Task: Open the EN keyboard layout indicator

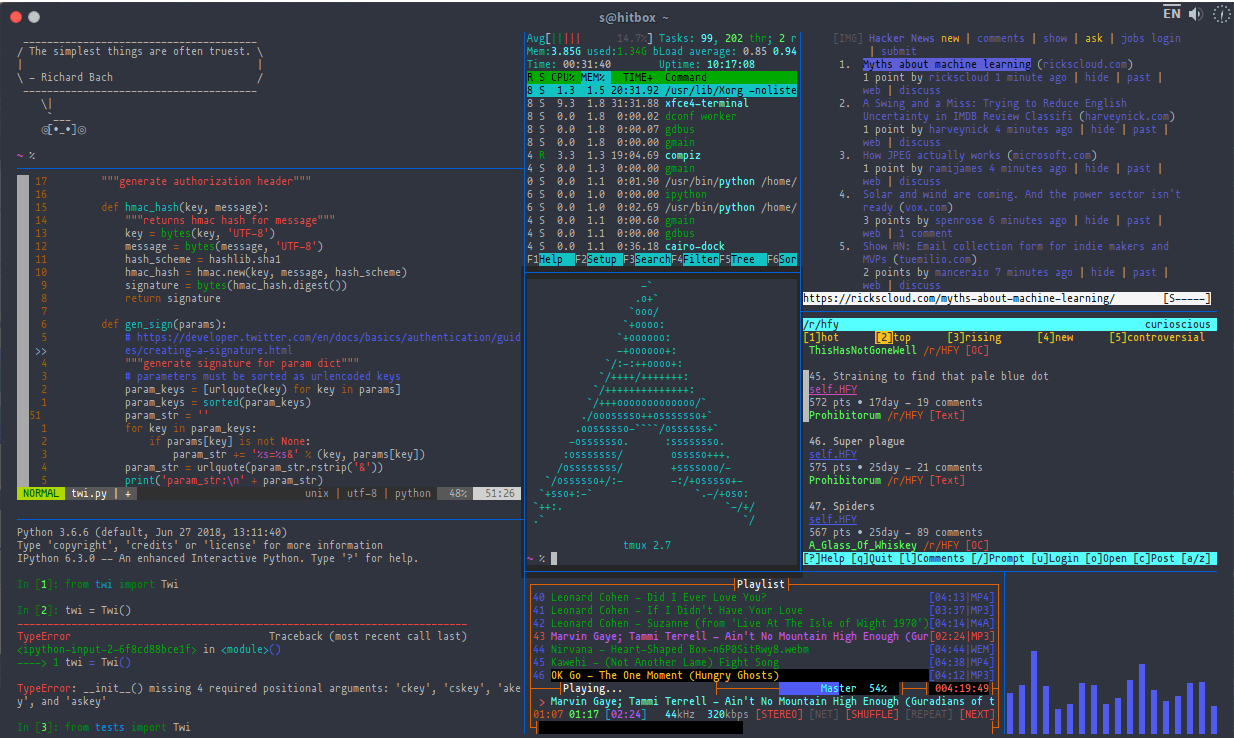Action: coord(1172,13)
